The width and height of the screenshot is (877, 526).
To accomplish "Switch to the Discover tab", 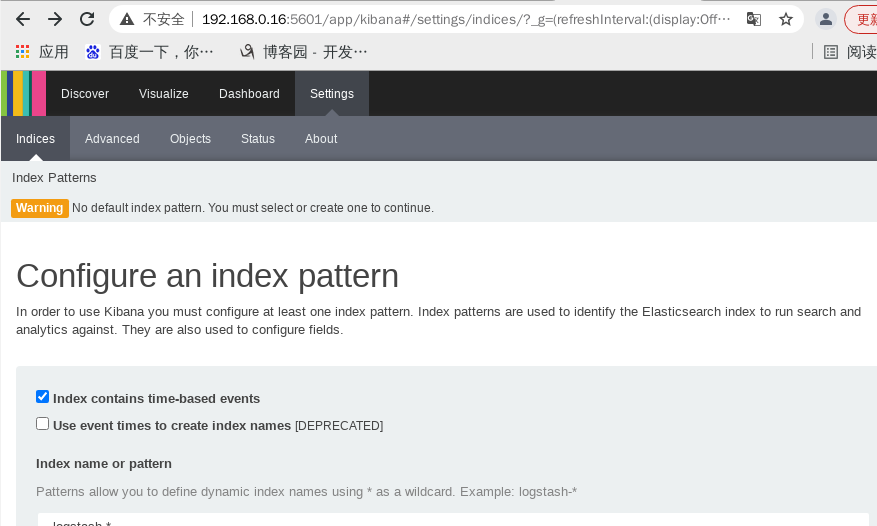I will (x=85, y=93).
